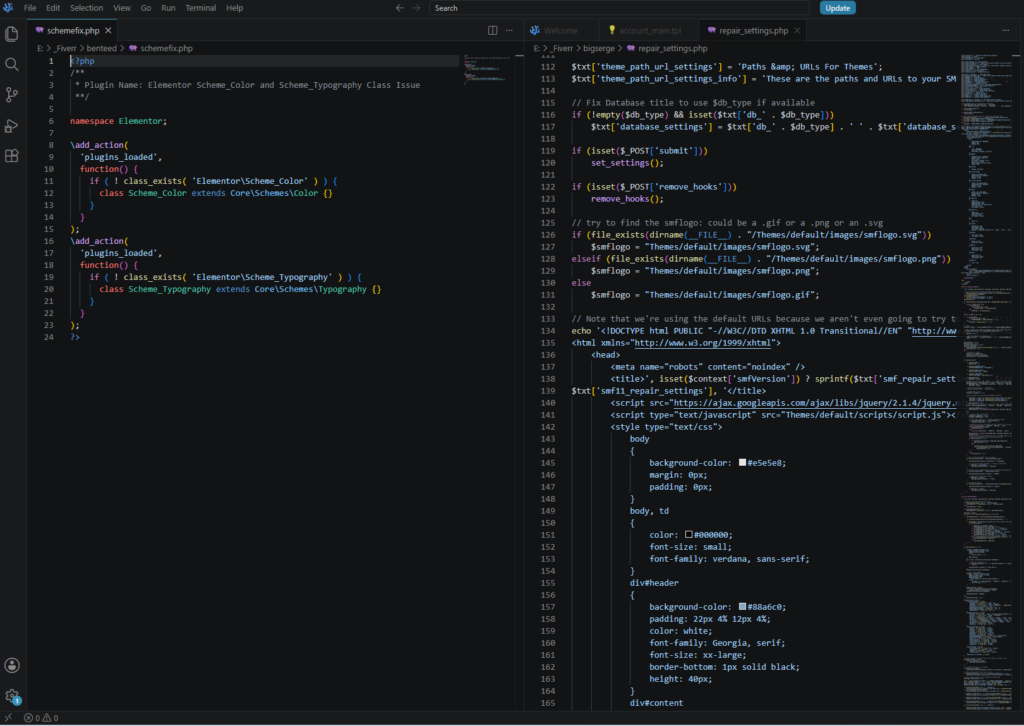Click the 'div#header' selector line
Viewport: 1024px width, 726px height.
coord(654,583)
